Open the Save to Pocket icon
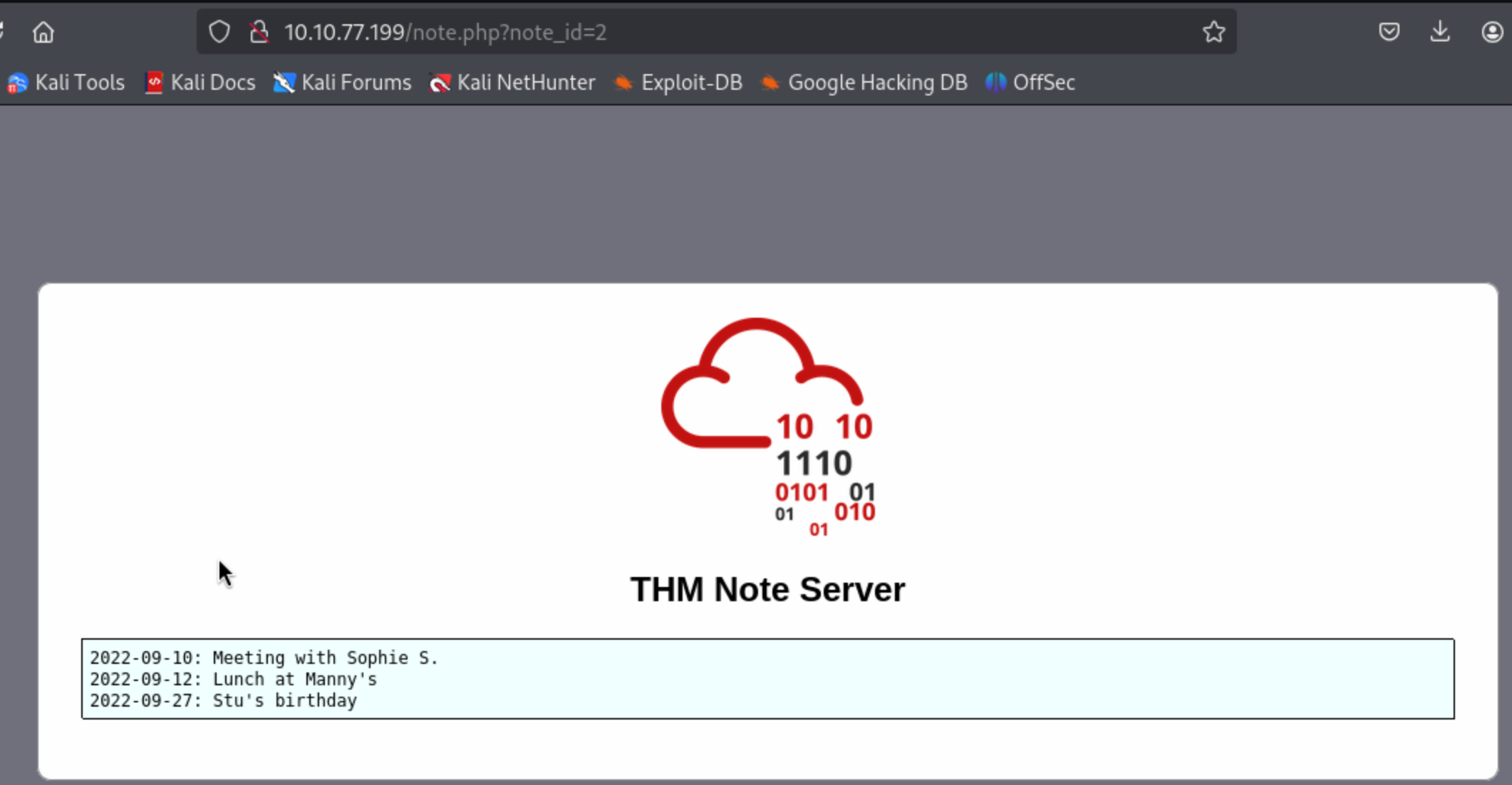1512x785 pixels. [1389, 32]
